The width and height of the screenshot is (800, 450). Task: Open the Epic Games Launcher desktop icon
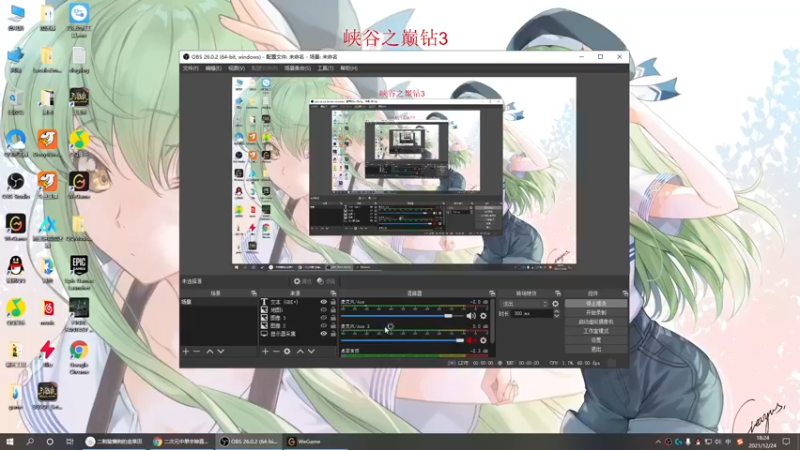(79, 272)
